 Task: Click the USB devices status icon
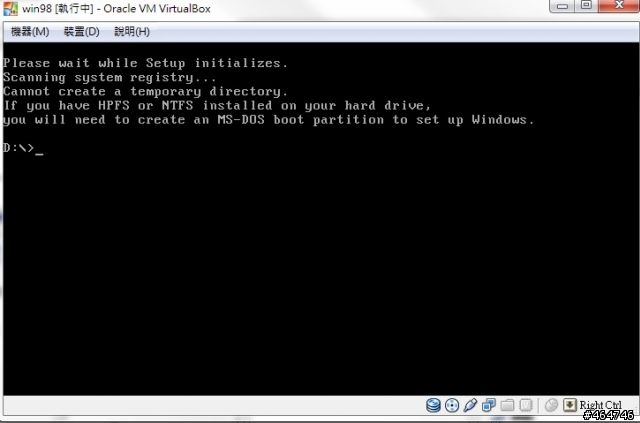point(470,405)
